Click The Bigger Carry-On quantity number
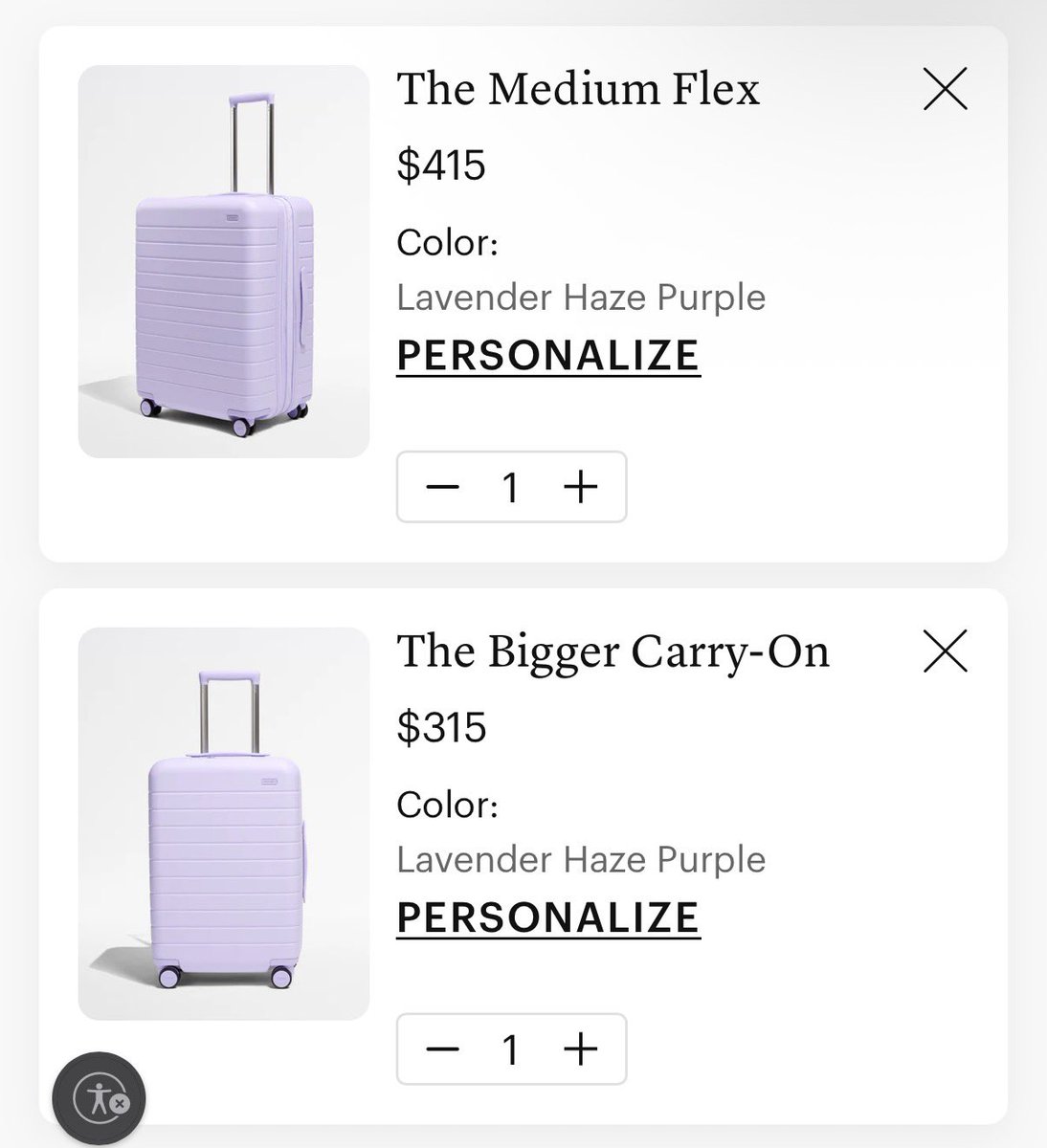The height and width of the screenshot is (1148, 1047). pyautogui.click(x=511, y=1049)
